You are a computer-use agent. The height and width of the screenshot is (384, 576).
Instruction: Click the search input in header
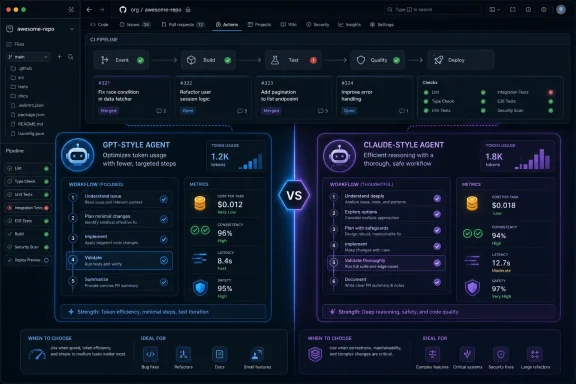433,10
